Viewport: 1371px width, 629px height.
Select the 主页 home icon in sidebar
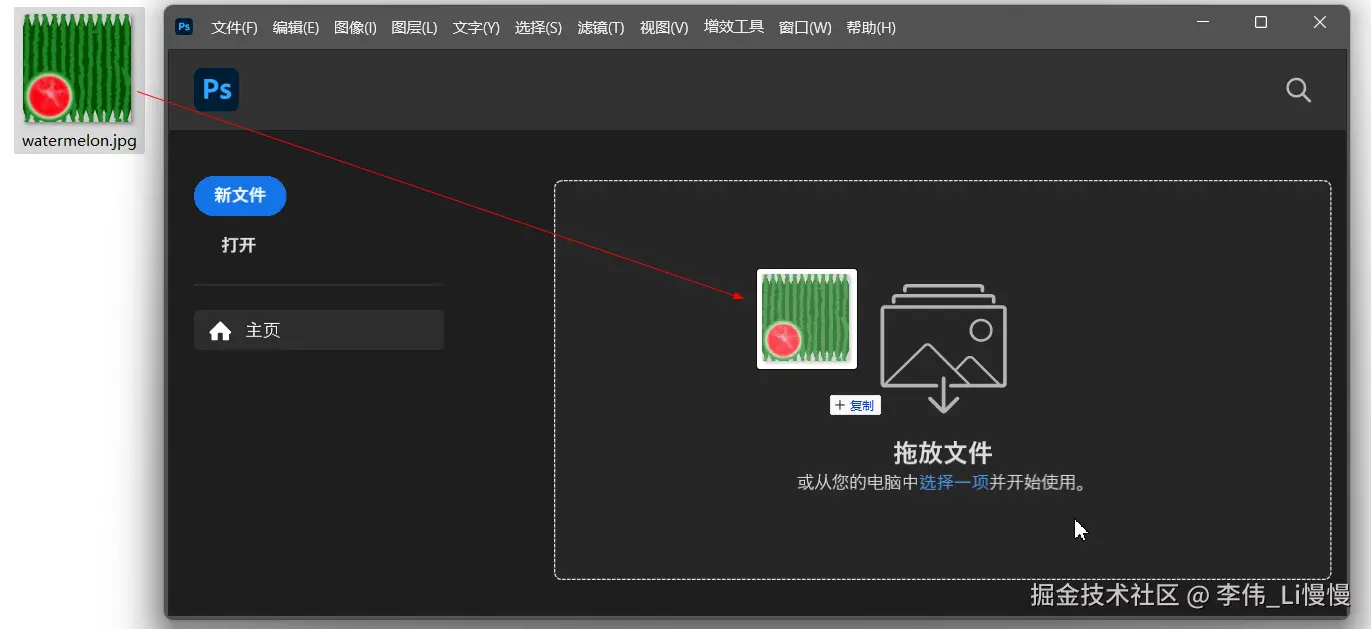pyautogui.click(x=220, y=330)
